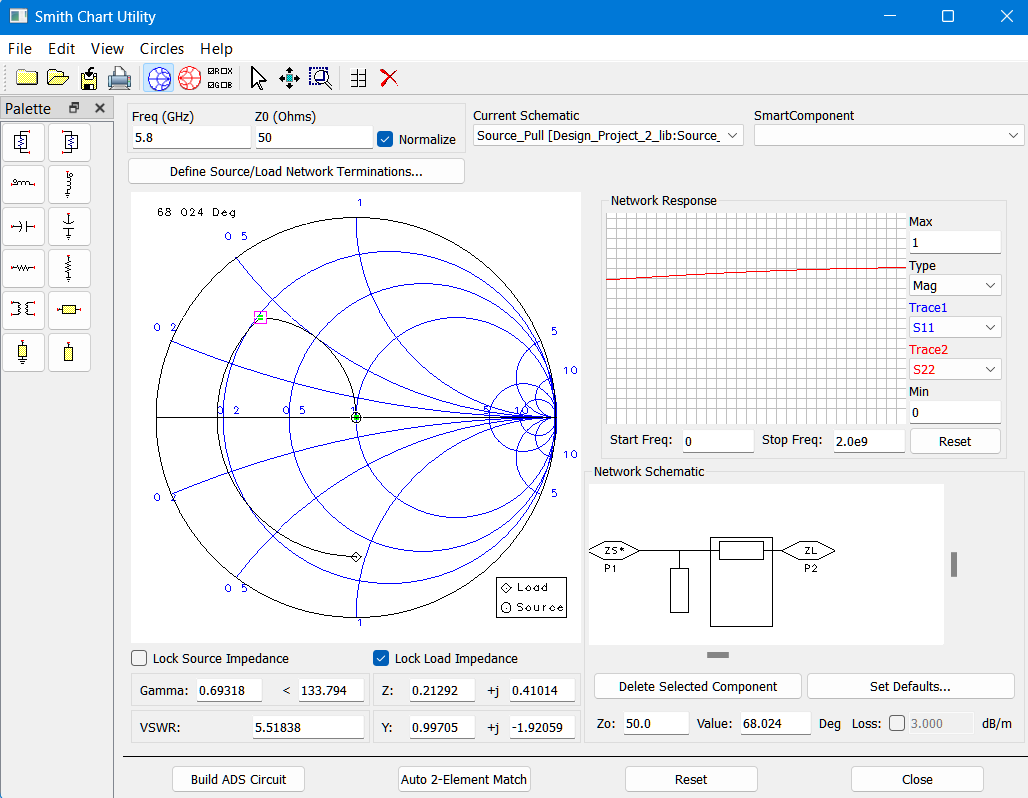Open the View menu
This screenshot has height=798, width=1028.
pos(107,48)
